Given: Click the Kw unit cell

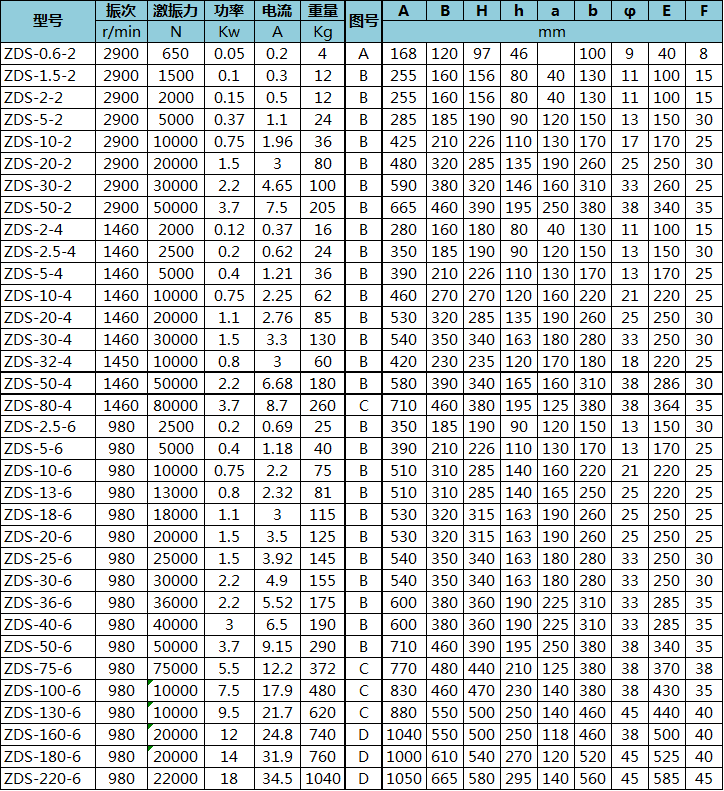Looking at the screenshot, I should coord(229,32).
